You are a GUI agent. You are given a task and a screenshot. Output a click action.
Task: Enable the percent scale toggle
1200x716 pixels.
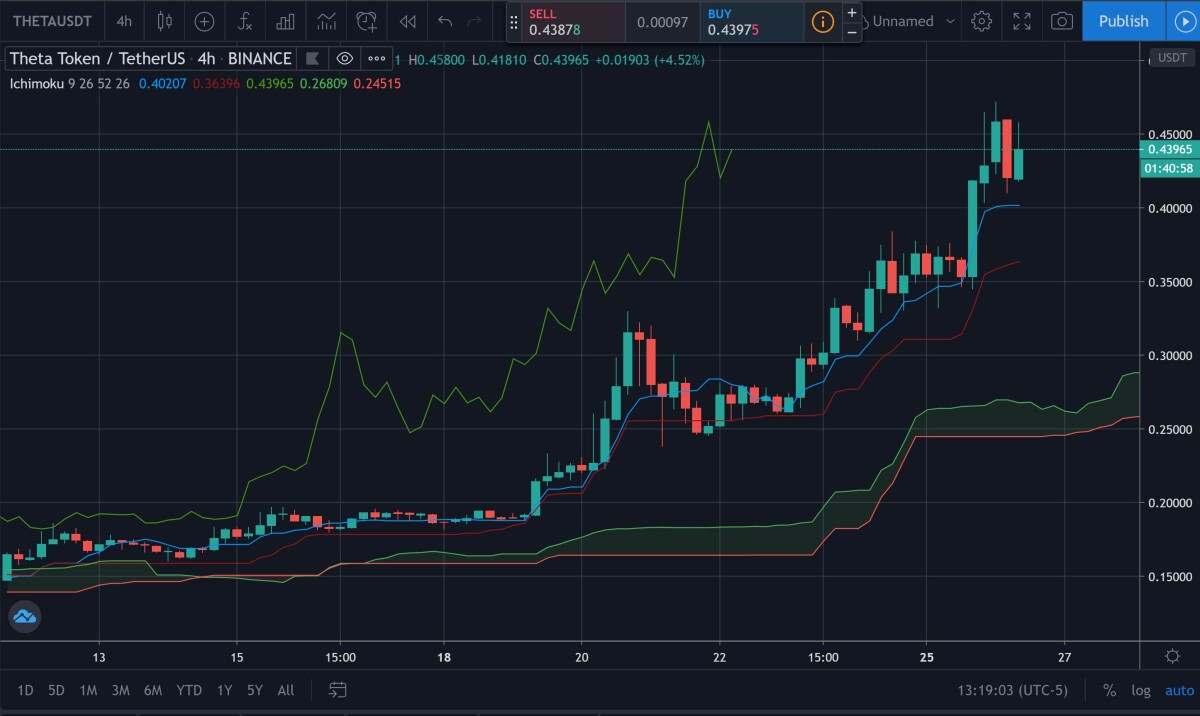[1109, 690]
